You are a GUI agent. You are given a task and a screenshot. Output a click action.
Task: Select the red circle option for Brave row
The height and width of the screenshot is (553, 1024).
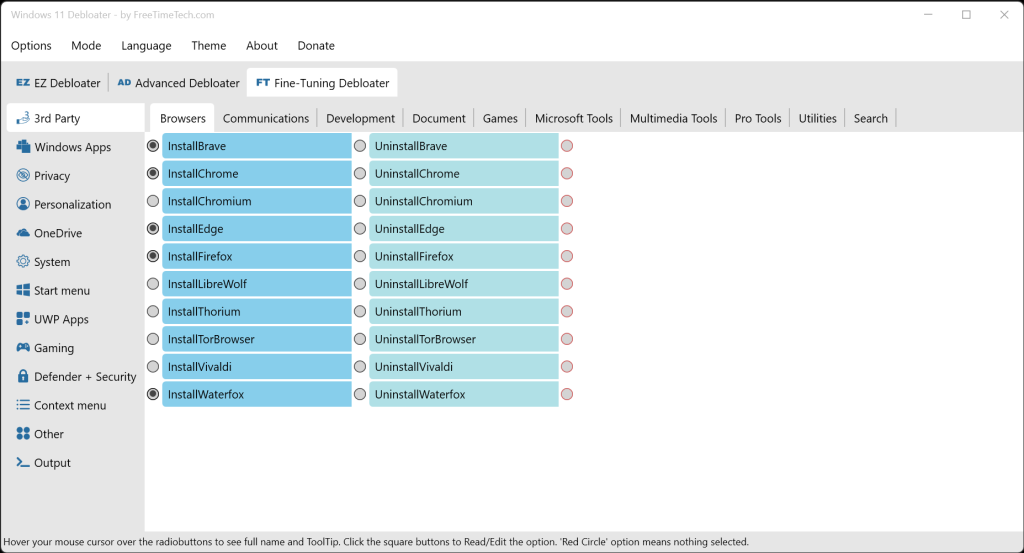(x=567, y=146)
